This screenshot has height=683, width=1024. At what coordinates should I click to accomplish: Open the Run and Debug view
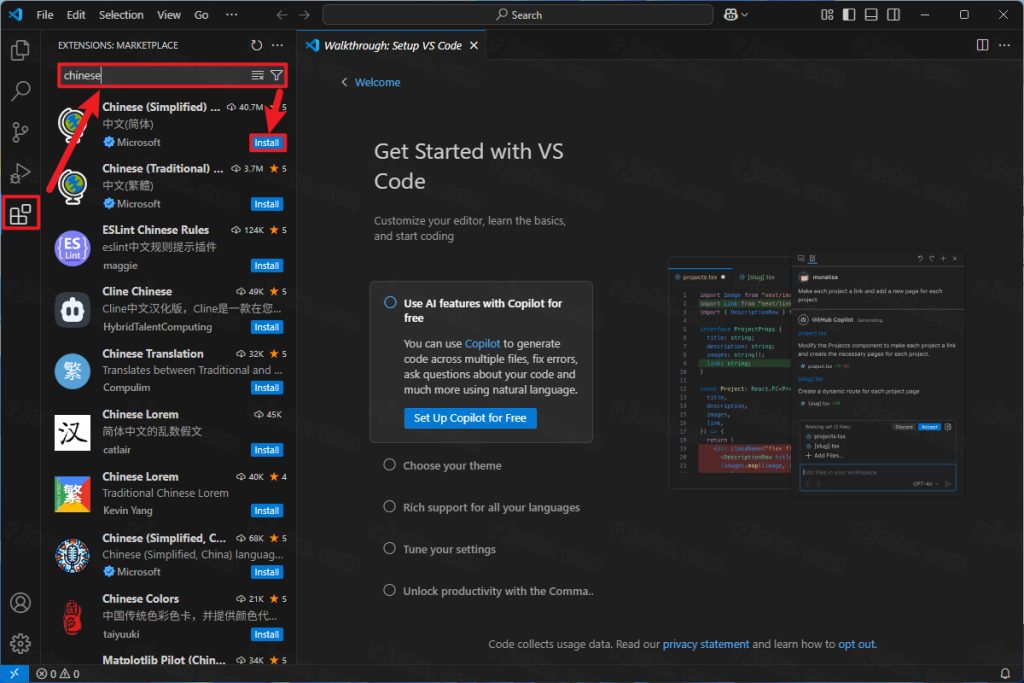tap(20, 173)
